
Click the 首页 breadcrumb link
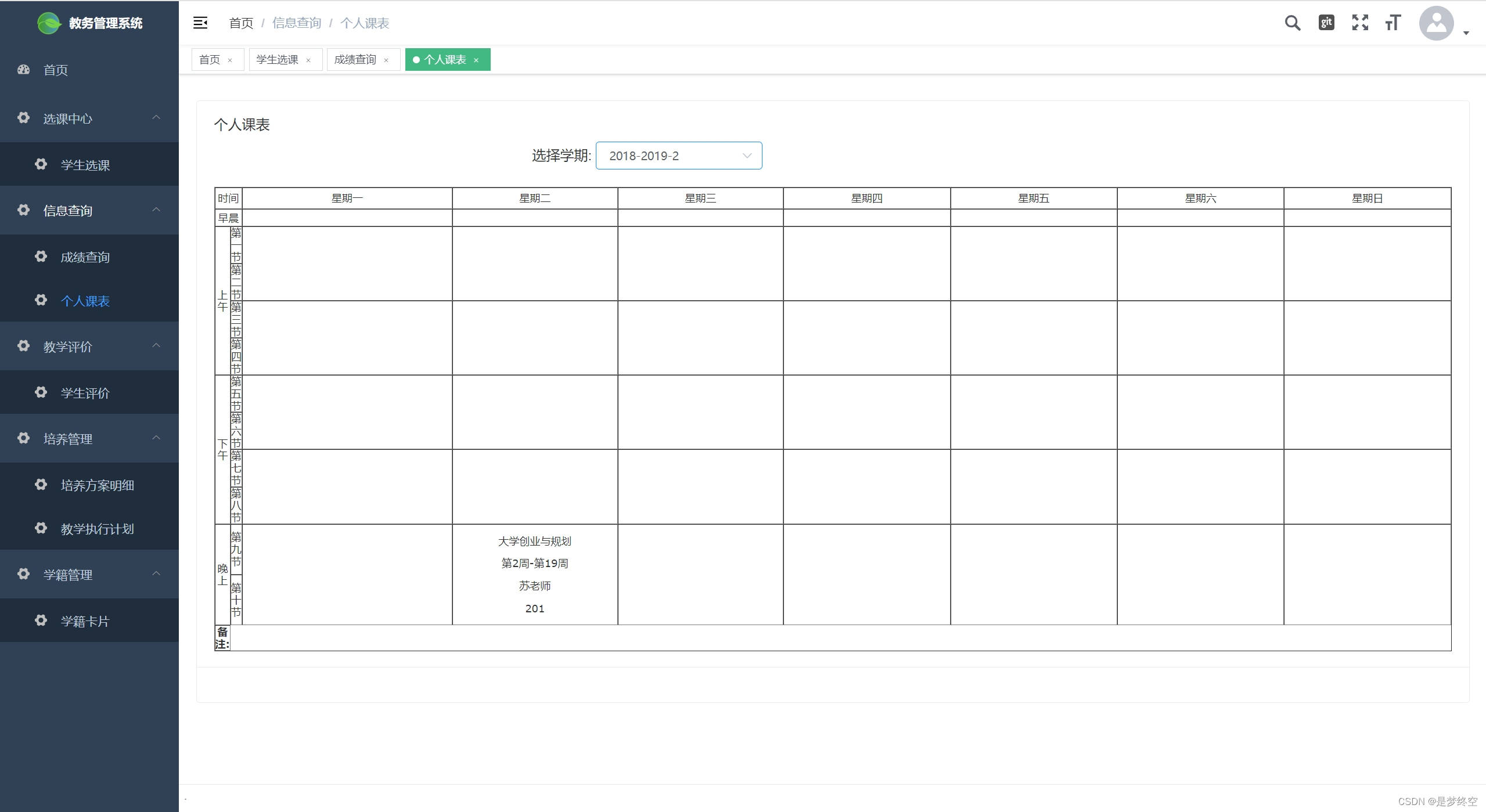241,23
